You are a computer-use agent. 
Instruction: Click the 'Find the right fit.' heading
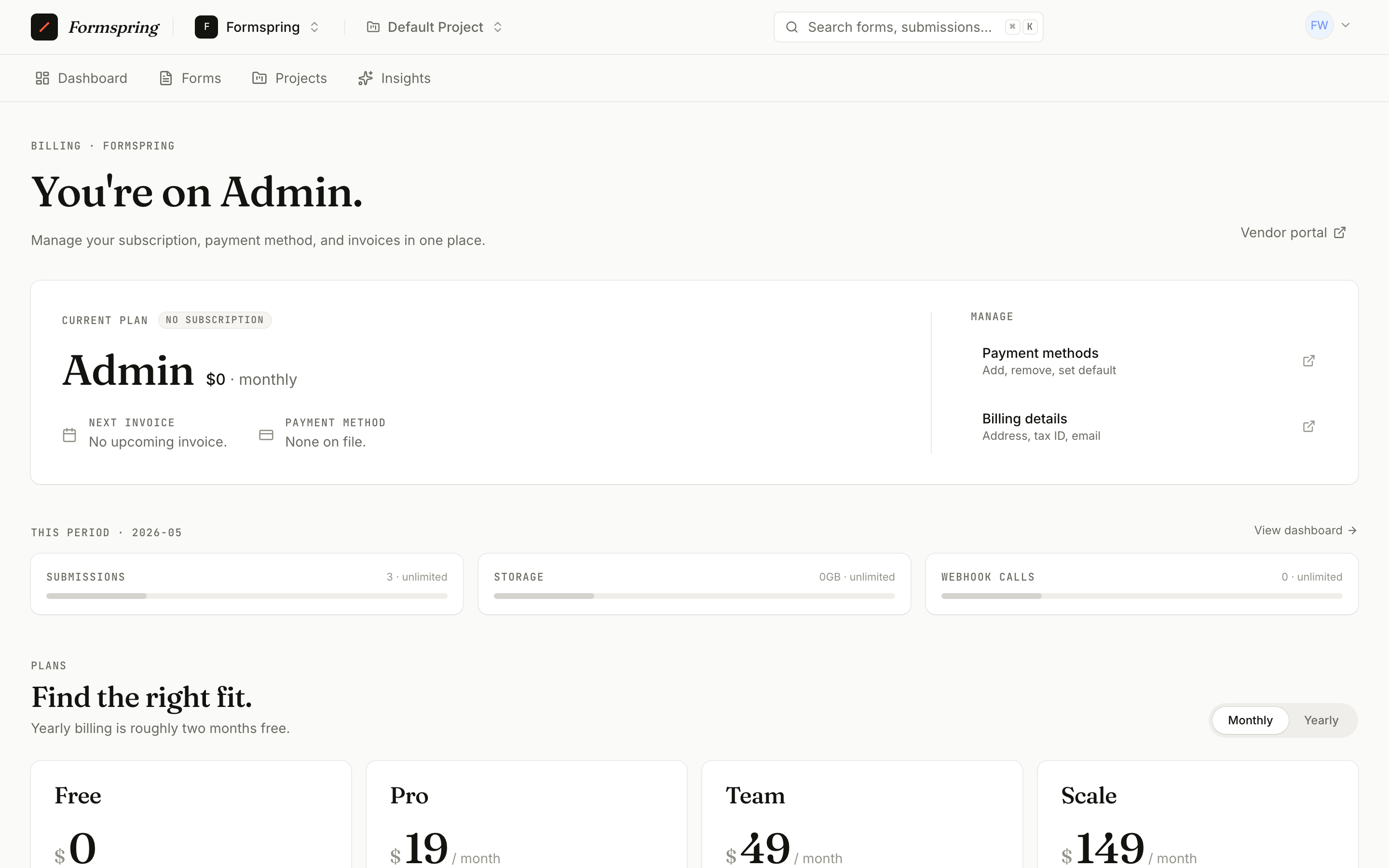click(x=141, y=697)
